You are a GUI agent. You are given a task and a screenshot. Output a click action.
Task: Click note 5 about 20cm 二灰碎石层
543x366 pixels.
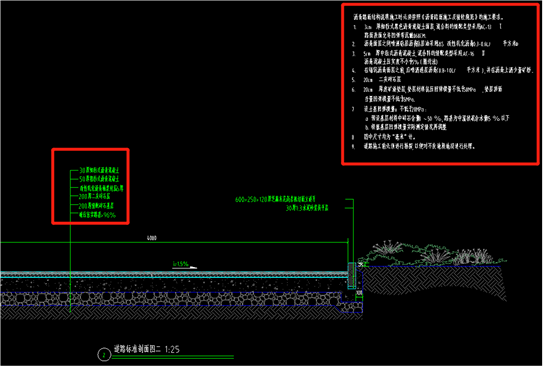[x=376, y=80]
